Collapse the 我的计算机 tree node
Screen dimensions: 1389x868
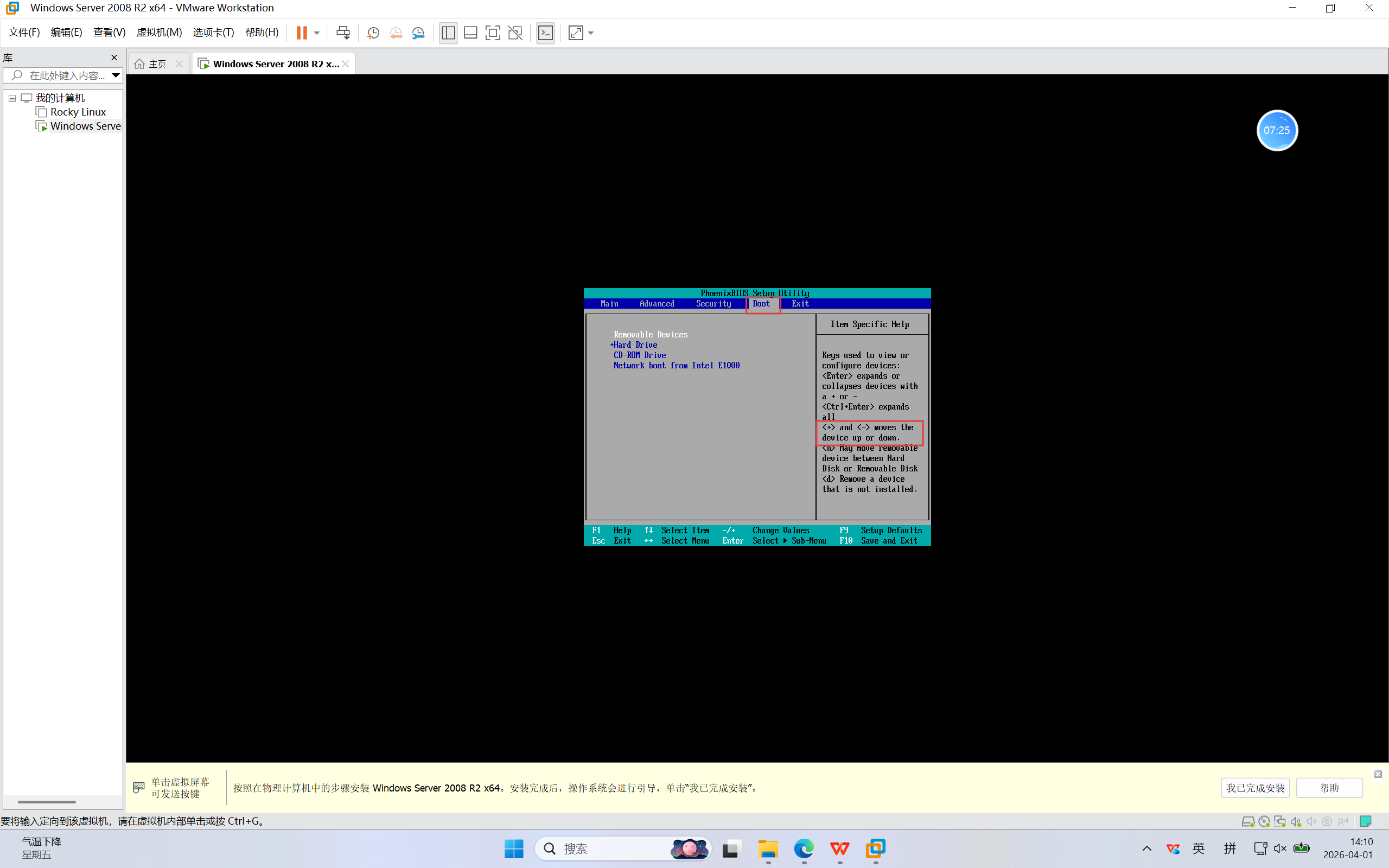click(12, 98)
